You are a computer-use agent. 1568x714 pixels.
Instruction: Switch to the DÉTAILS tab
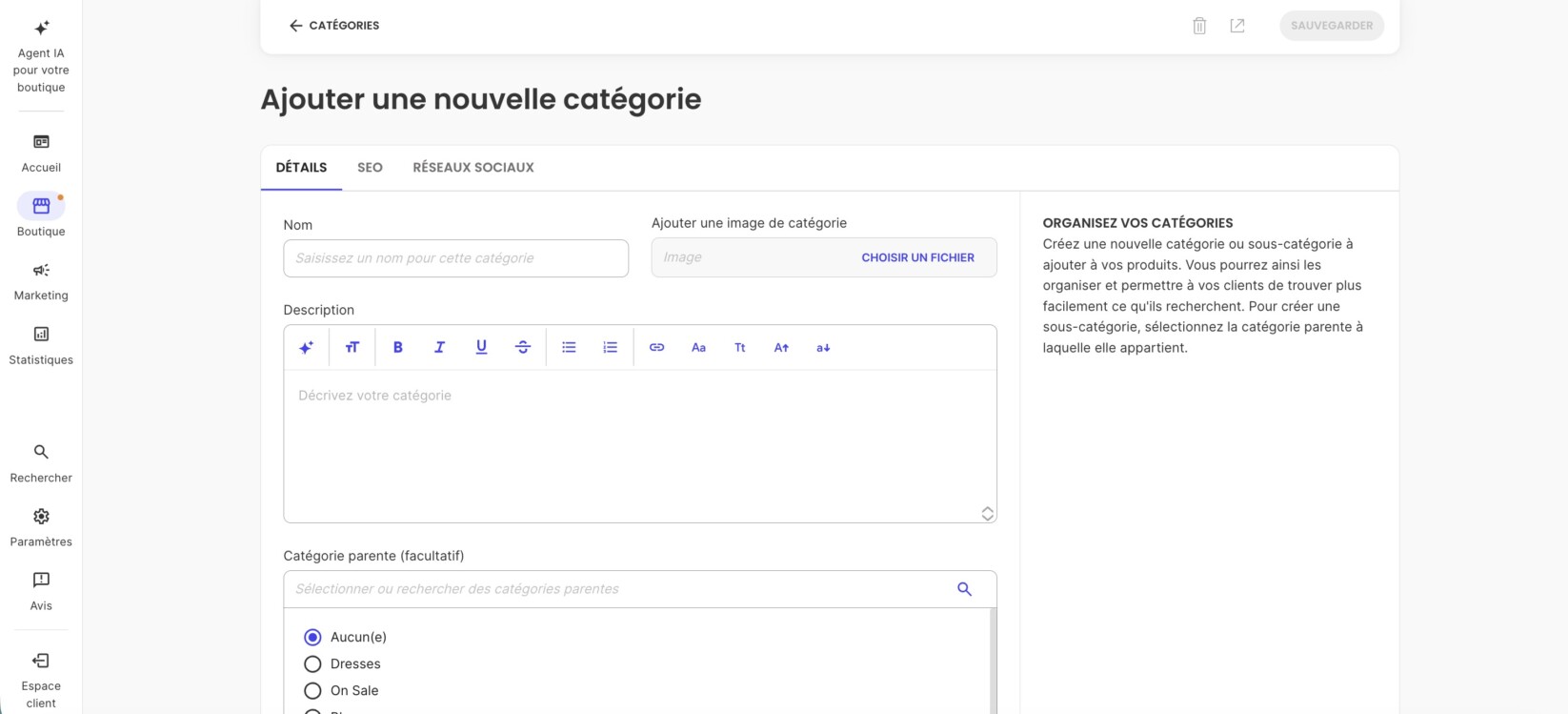coord(301,168)
